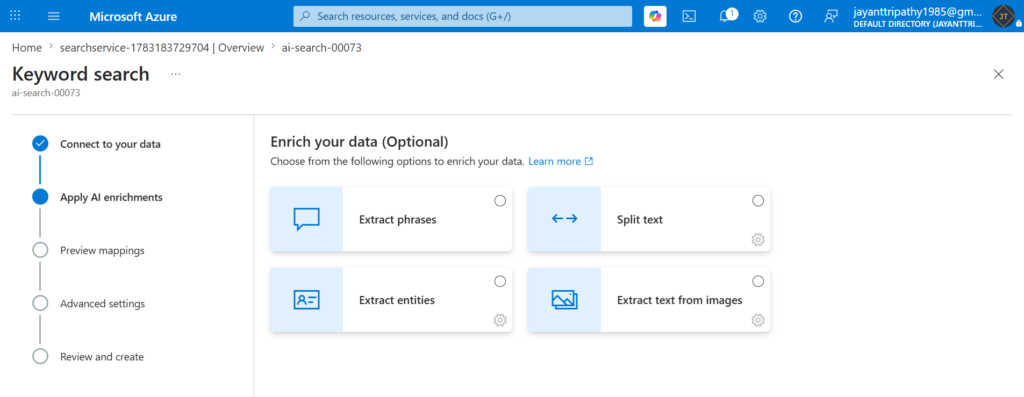This screenshot has width=1024, height=397.
Task: Click the JT account avatar
Action: (1002, 16)
